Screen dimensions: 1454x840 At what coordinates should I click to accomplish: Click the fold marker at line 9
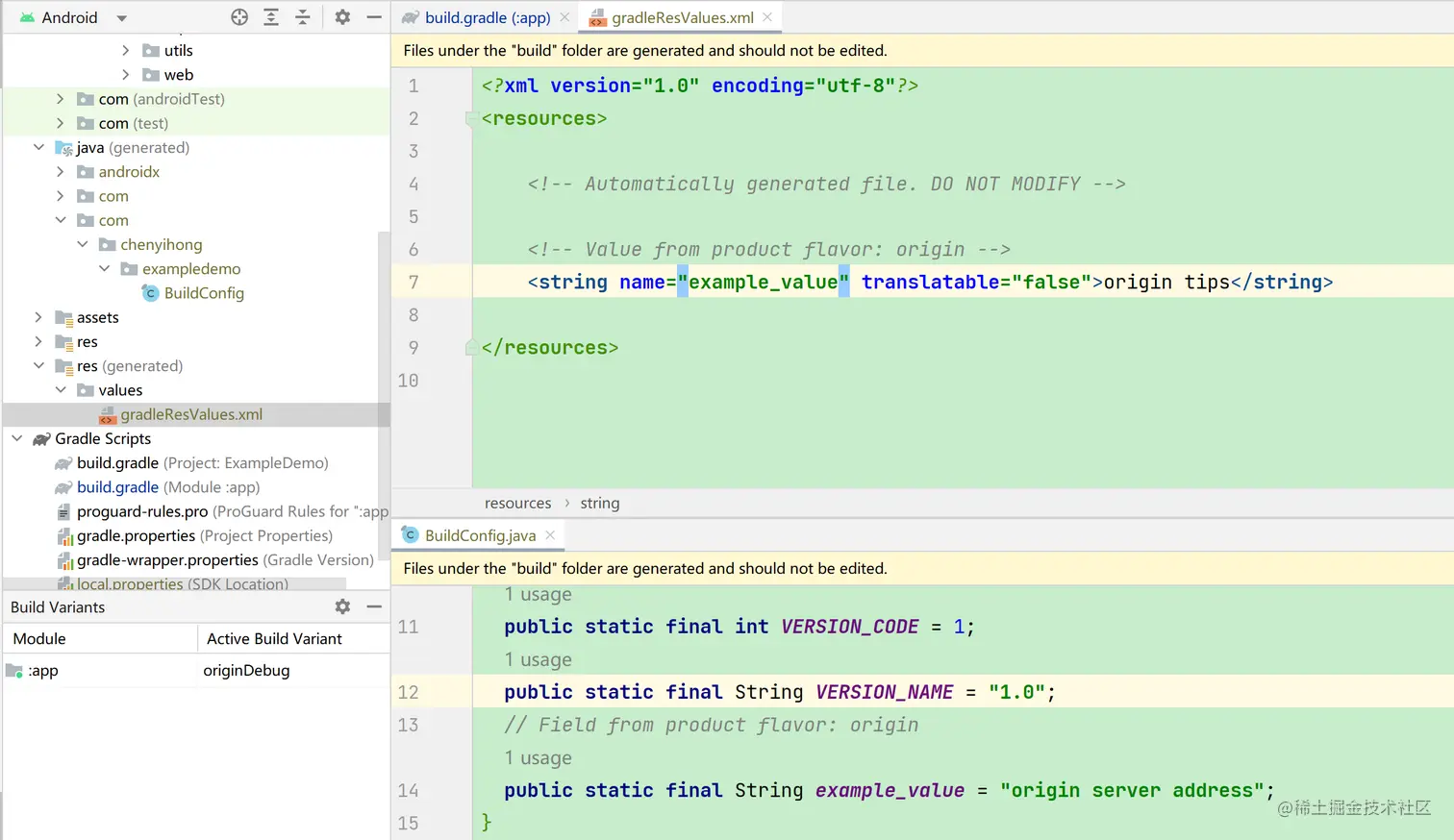471,347
